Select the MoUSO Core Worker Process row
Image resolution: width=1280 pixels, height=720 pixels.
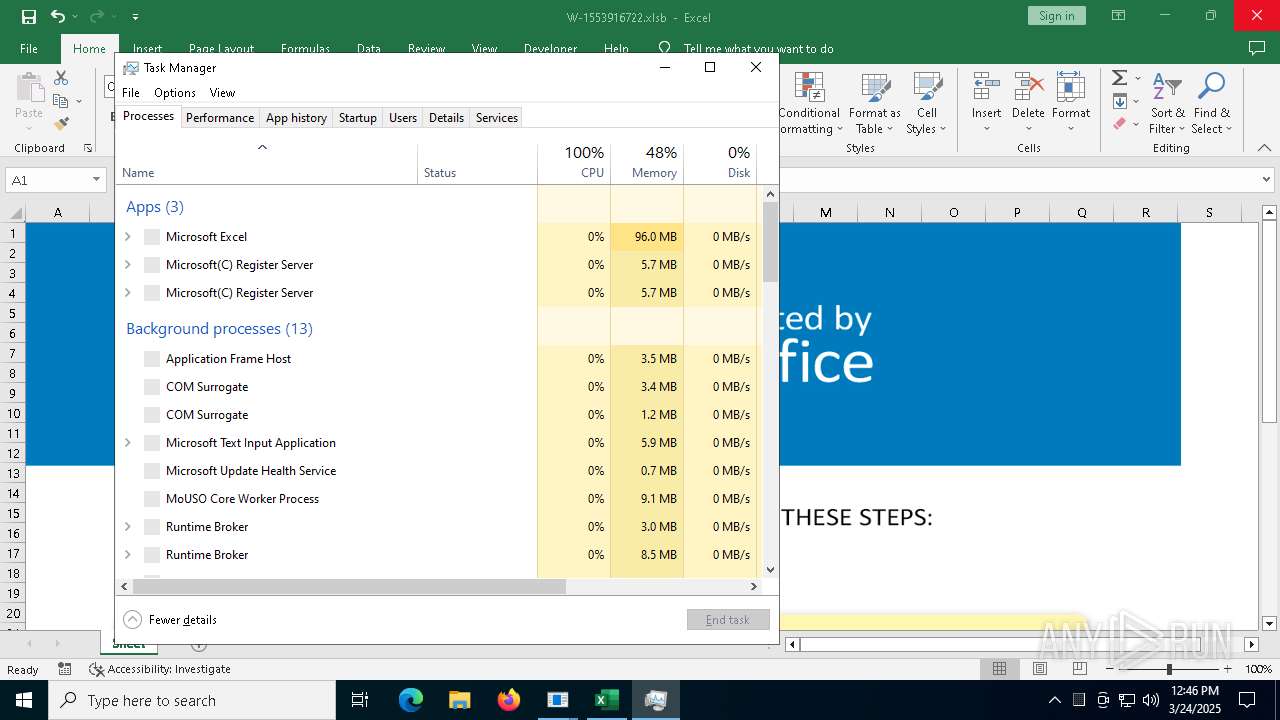[x=437, y=499]
